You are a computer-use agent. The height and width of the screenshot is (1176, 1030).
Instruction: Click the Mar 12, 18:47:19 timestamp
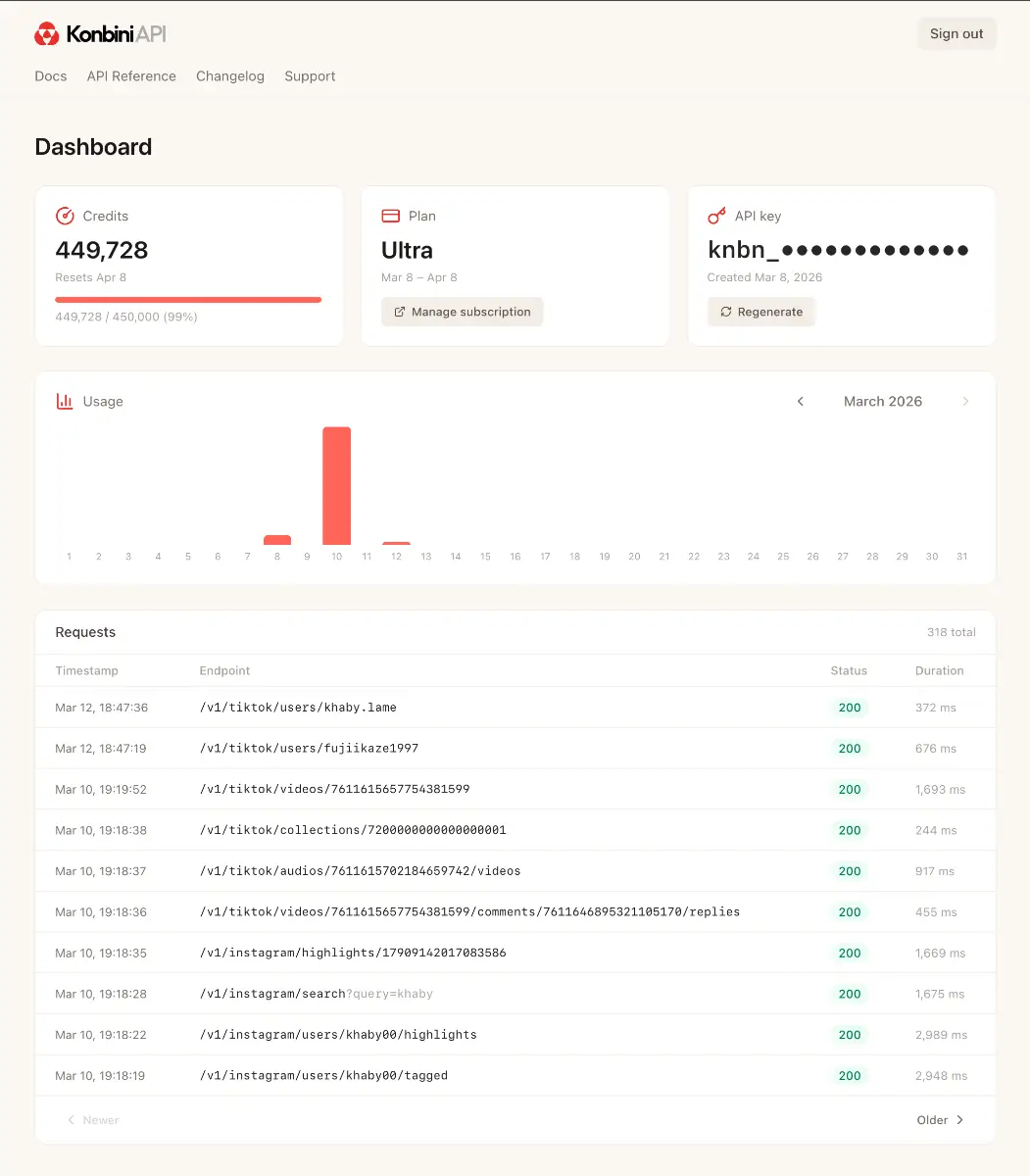[101, 749]
